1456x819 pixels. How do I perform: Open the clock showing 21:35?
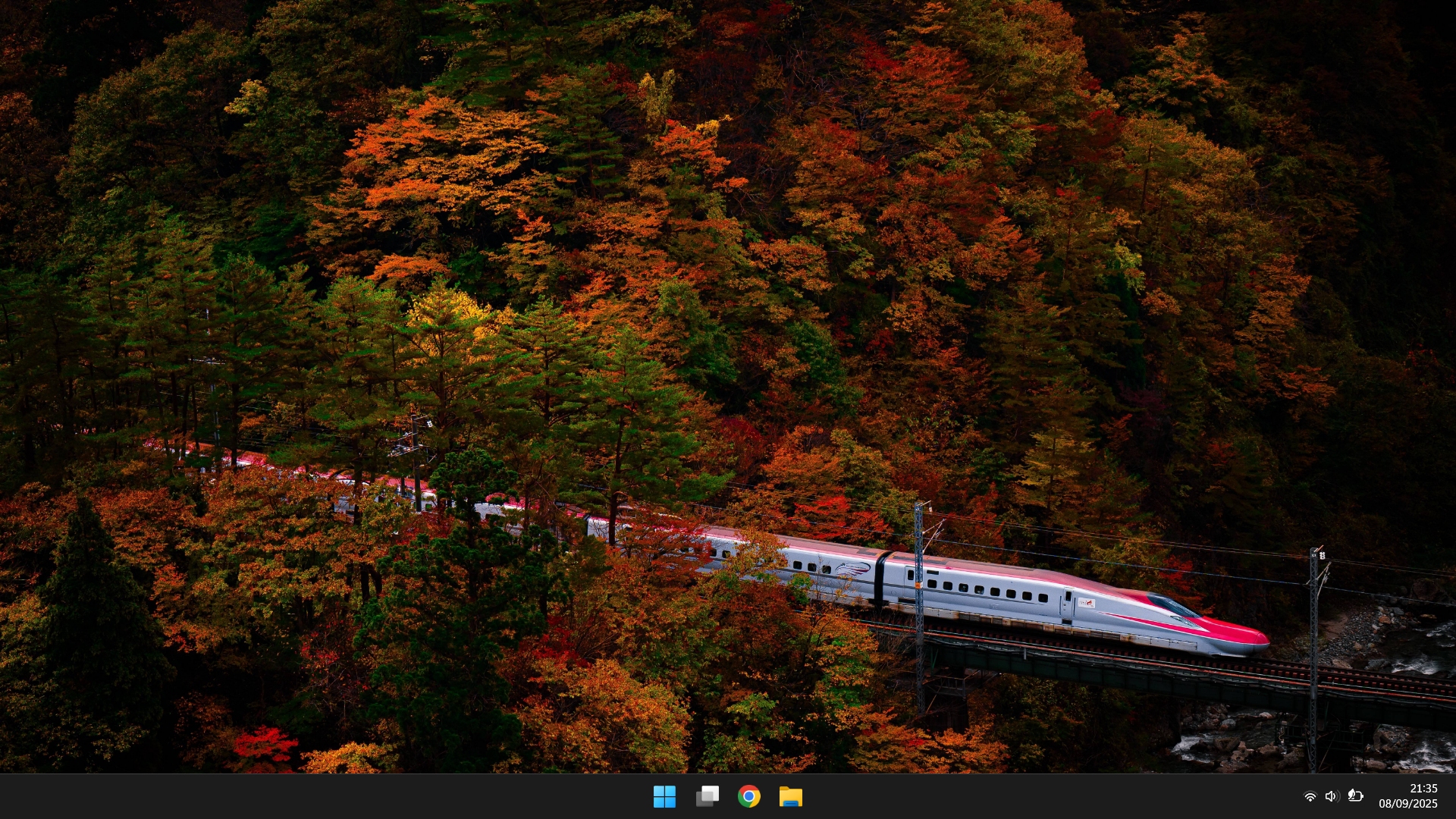(x=1423, y=789)
